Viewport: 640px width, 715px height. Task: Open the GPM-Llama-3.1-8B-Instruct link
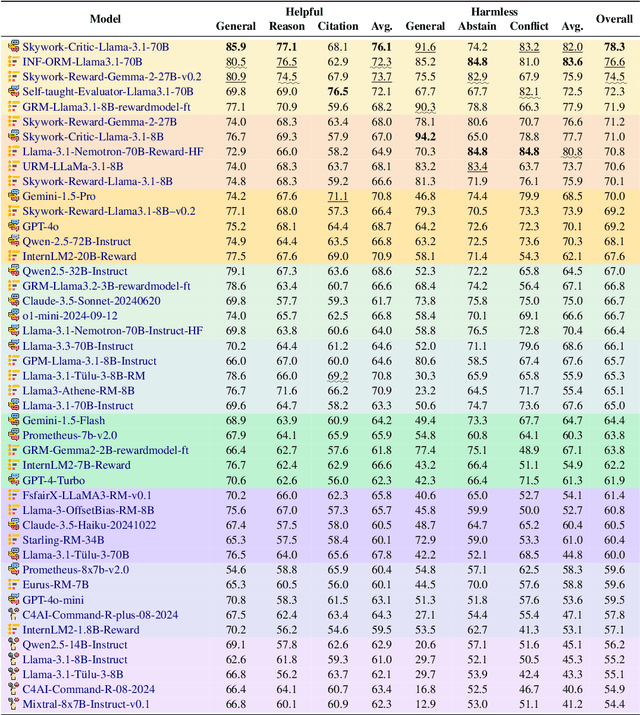coord(89,361)
